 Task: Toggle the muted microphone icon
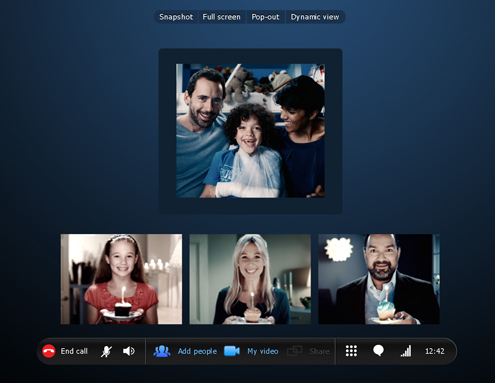pyautogui.click(x=106, y=351)
